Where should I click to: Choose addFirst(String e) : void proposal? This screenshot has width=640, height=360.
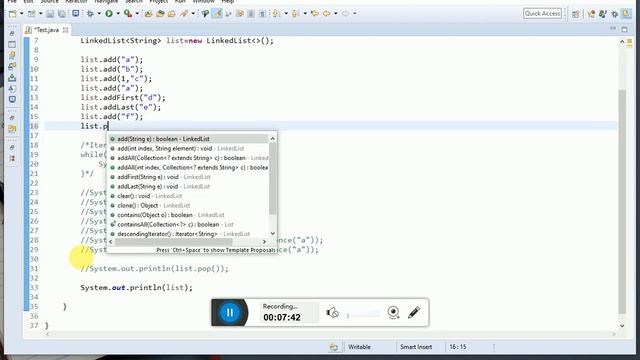[x=188, y=177]
